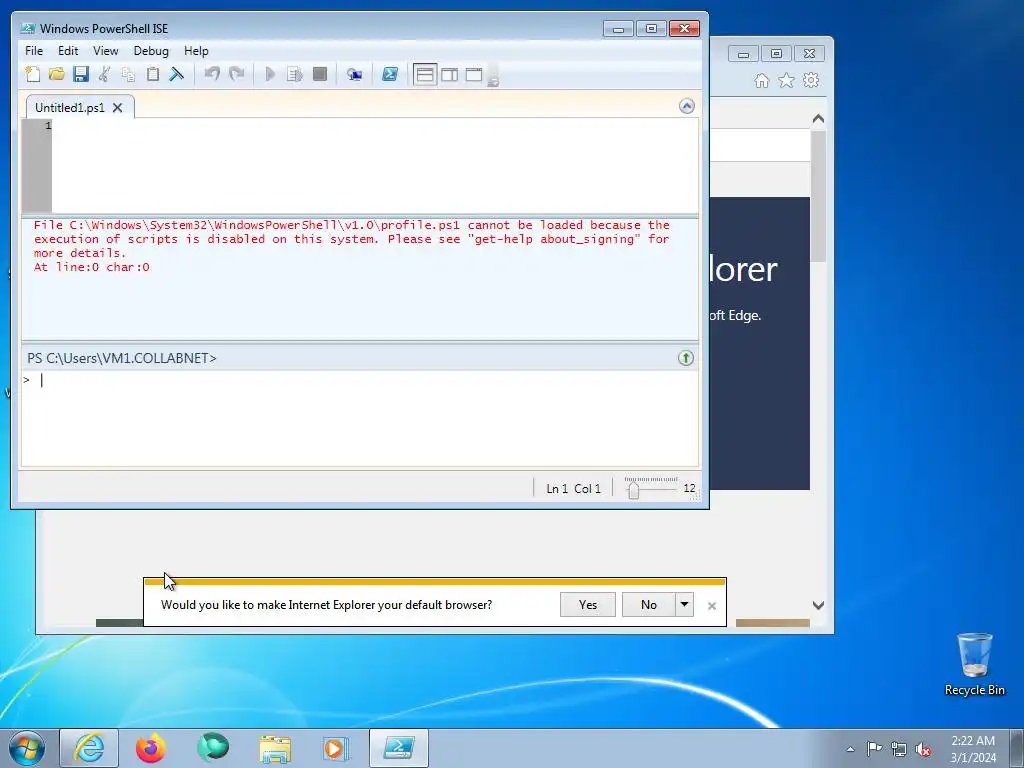Click into the script editor line 1

pyautogui.click(x=375, y=125)
